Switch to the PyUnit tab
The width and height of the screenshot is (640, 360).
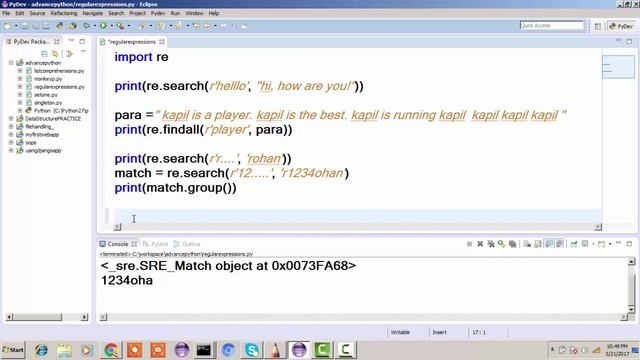156,244
